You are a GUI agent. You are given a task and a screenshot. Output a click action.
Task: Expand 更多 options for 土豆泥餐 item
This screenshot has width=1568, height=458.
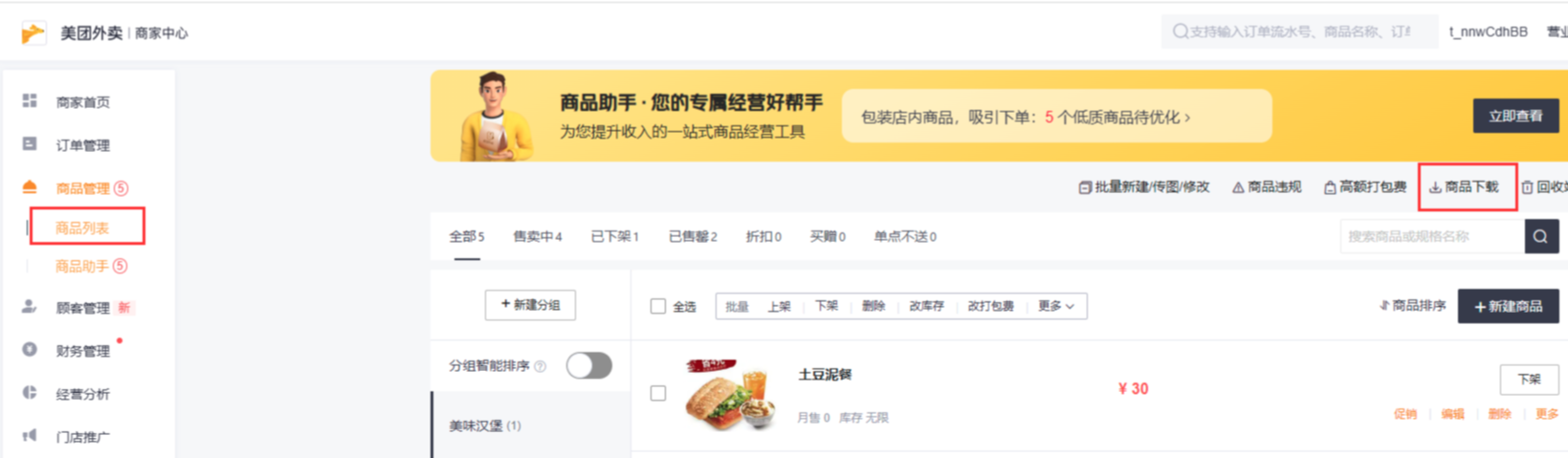click(x=1546, y=414)
